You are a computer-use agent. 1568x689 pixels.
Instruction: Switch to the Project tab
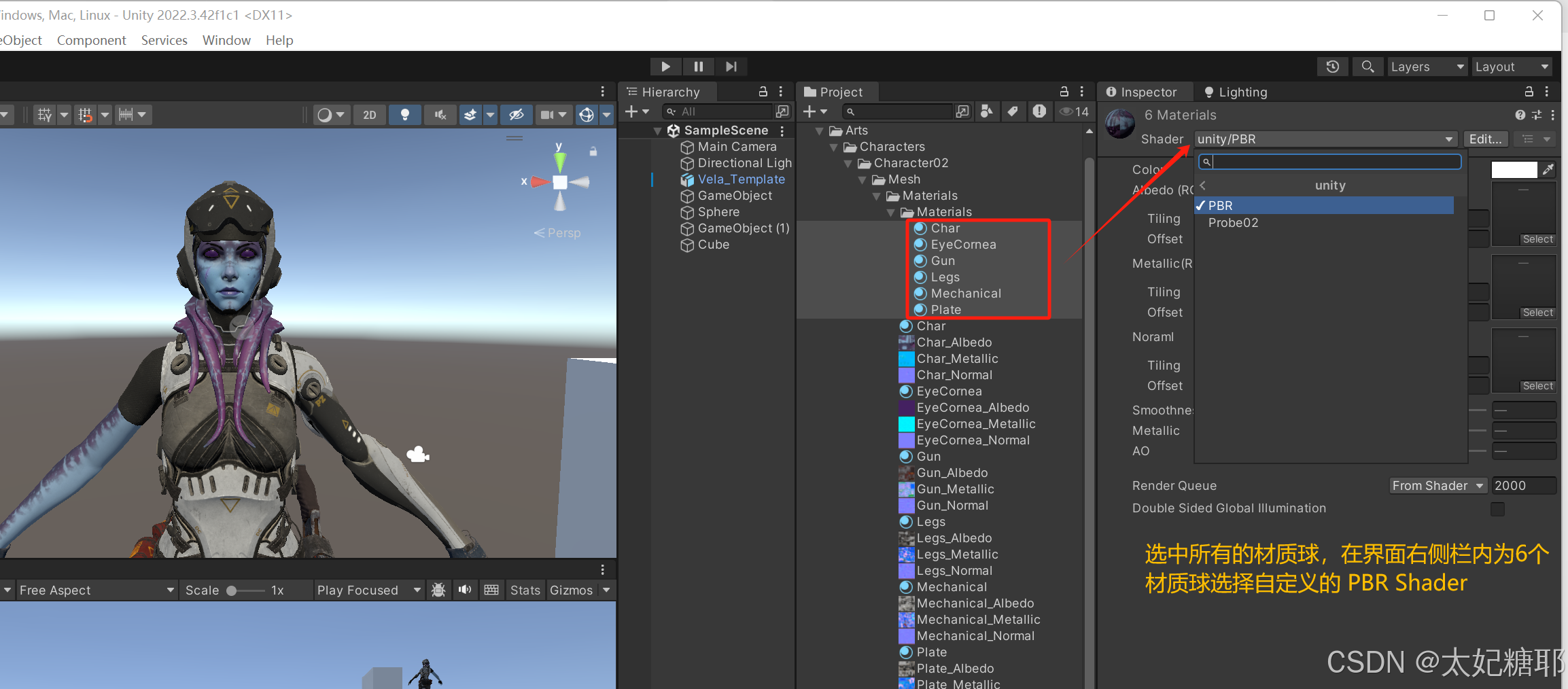click(x=837, y=92)
